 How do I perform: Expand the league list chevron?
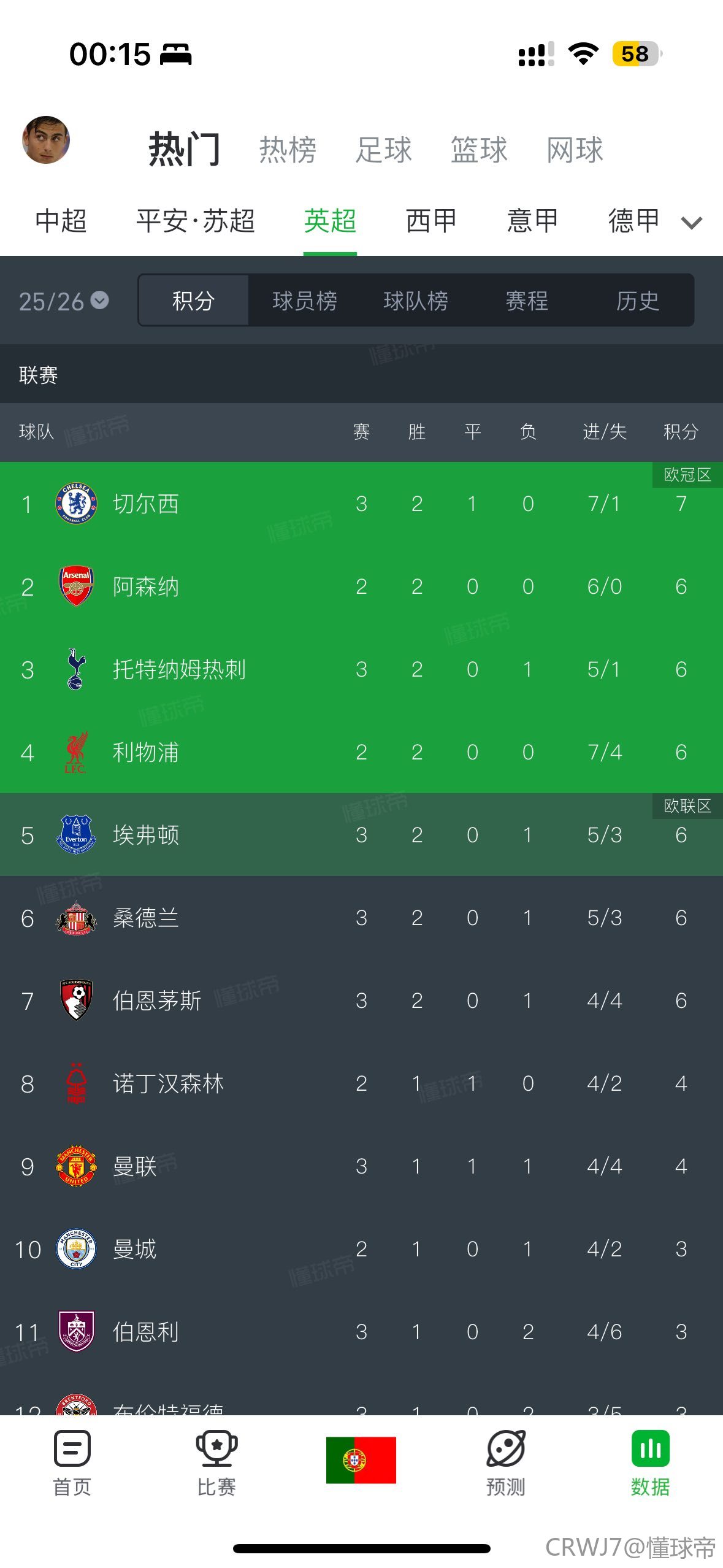click(x=692, y=222)
